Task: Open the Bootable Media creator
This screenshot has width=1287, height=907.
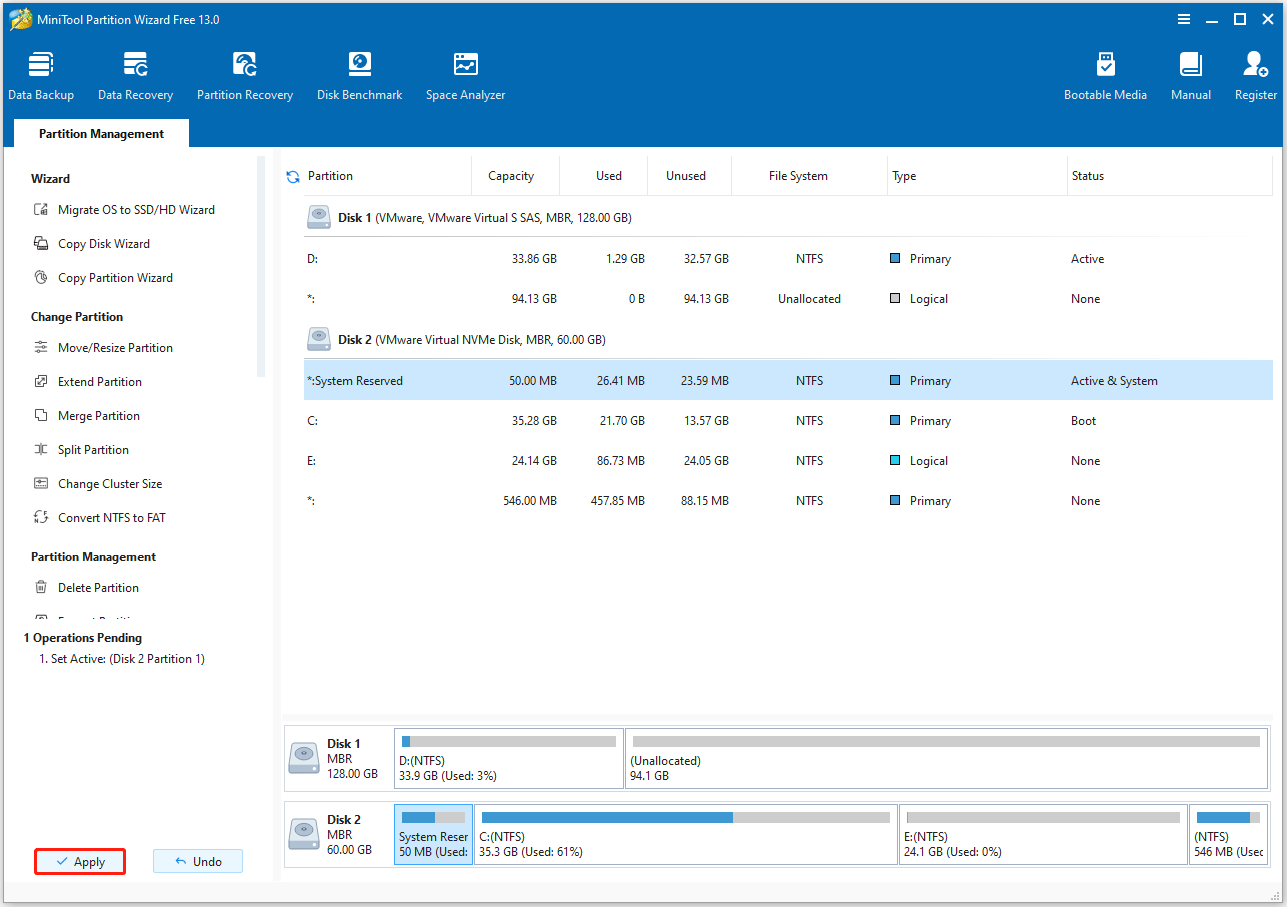Action: pos(1105,73)
